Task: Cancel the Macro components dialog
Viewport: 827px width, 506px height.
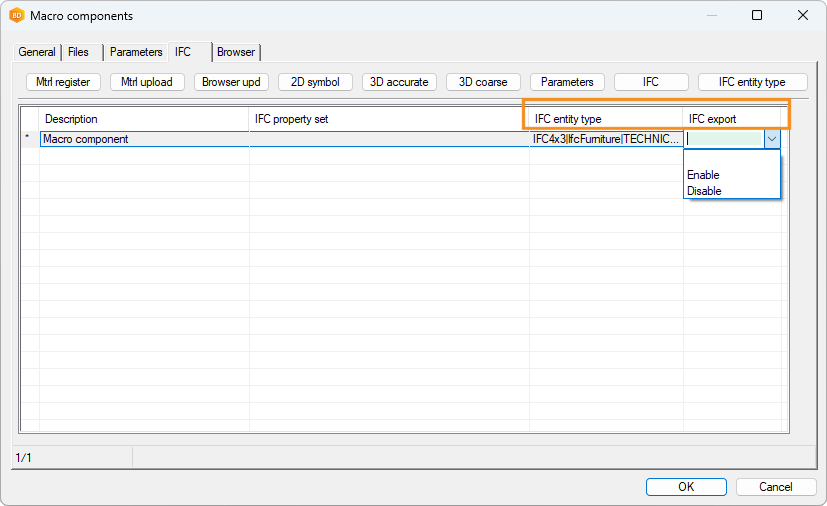Action: [776, 487]
